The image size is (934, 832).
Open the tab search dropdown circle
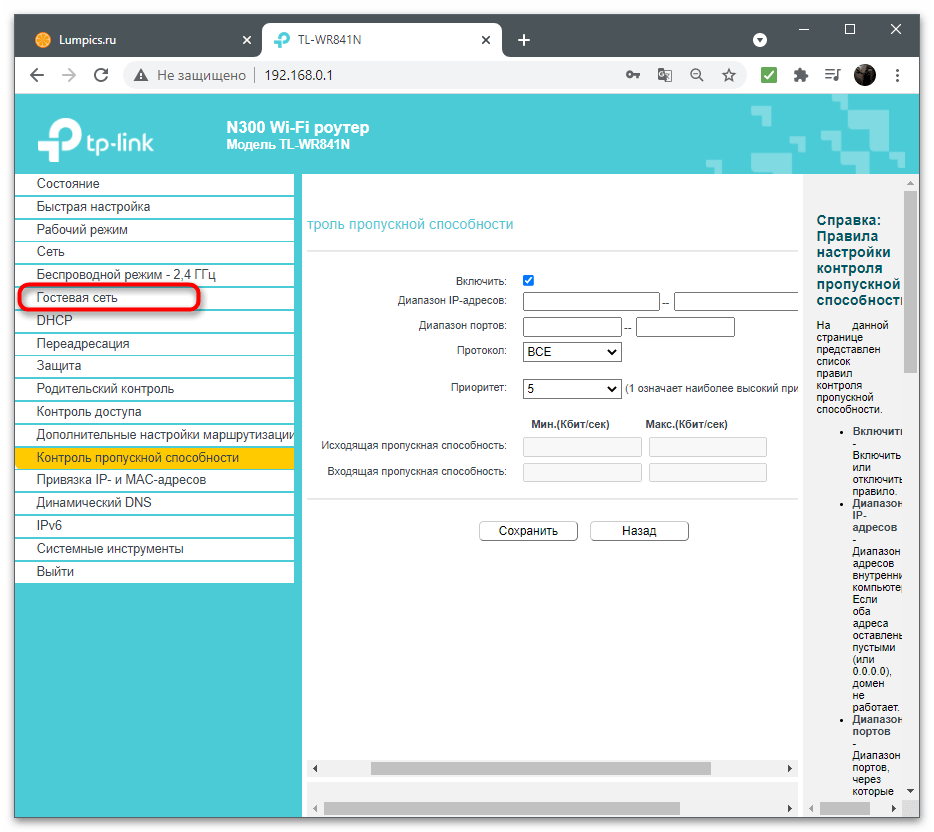tap(759, 40)
